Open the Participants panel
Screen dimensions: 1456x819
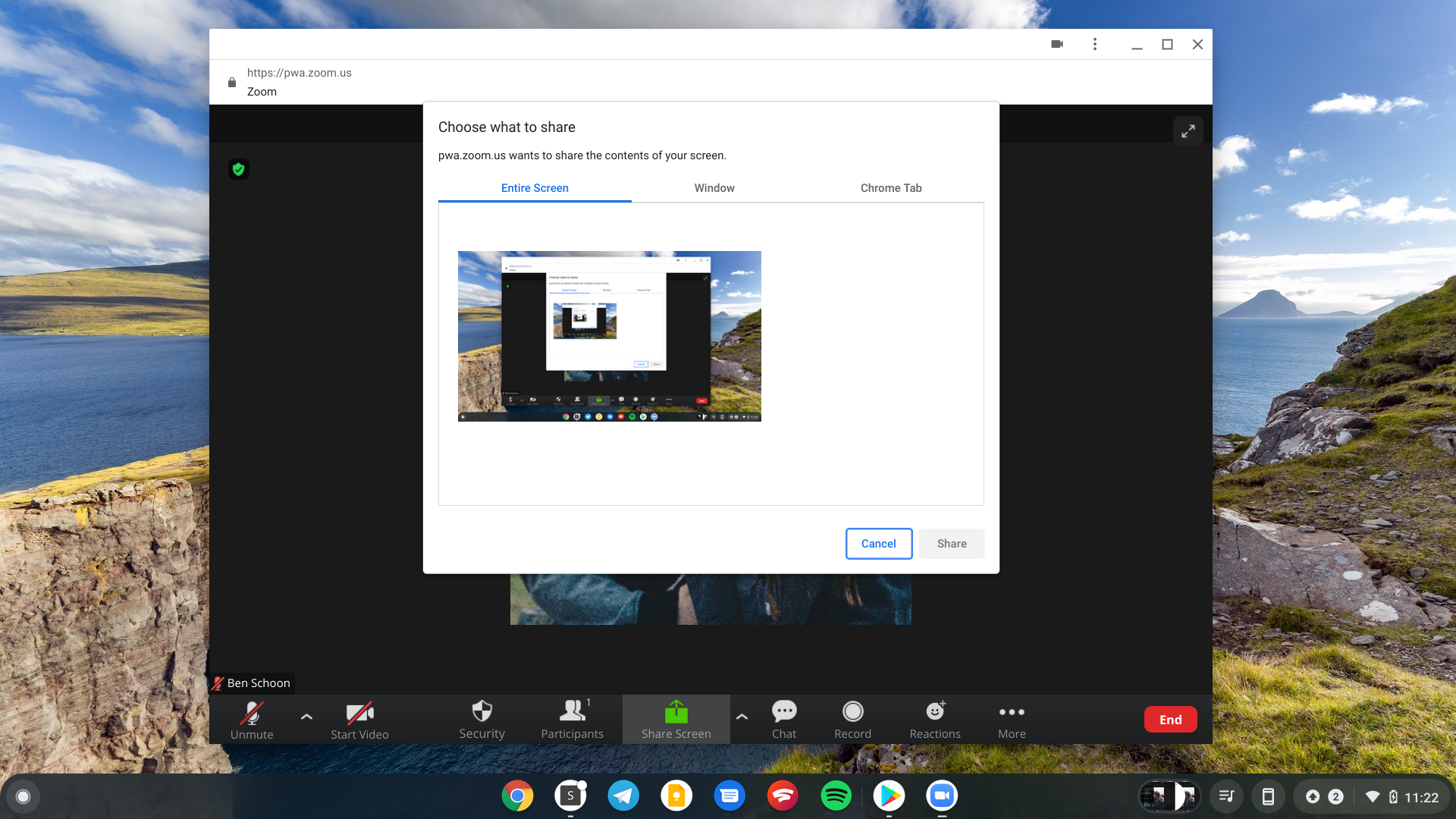point(572,712)
